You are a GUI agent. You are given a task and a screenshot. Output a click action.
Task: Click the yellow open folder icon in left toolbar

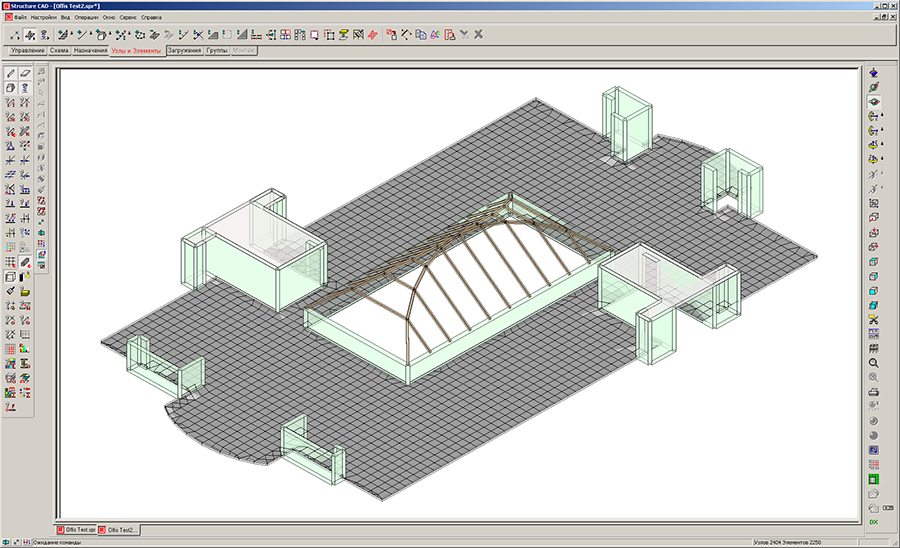coord(25,290)
